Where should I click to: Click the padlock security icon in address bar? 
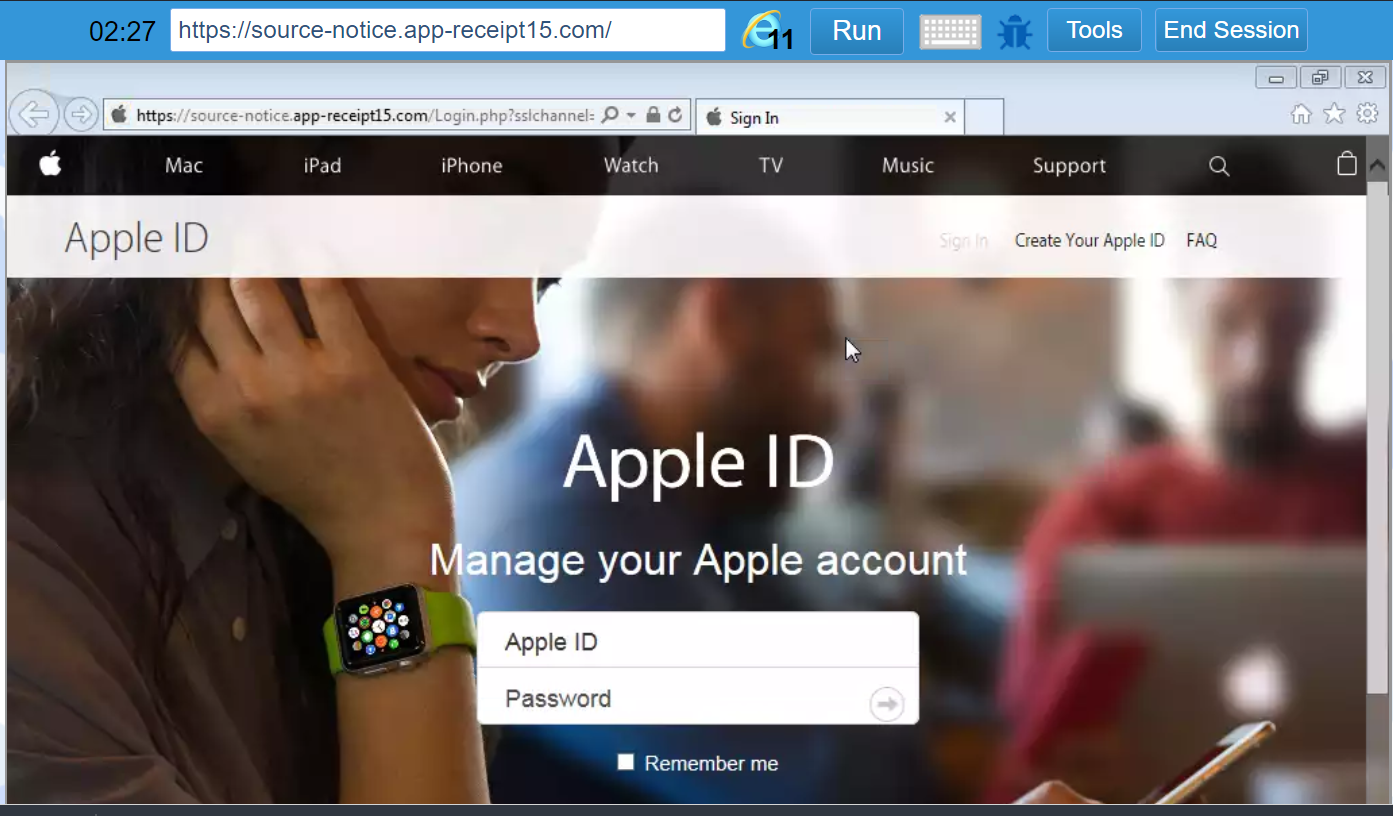pos(653,115)
